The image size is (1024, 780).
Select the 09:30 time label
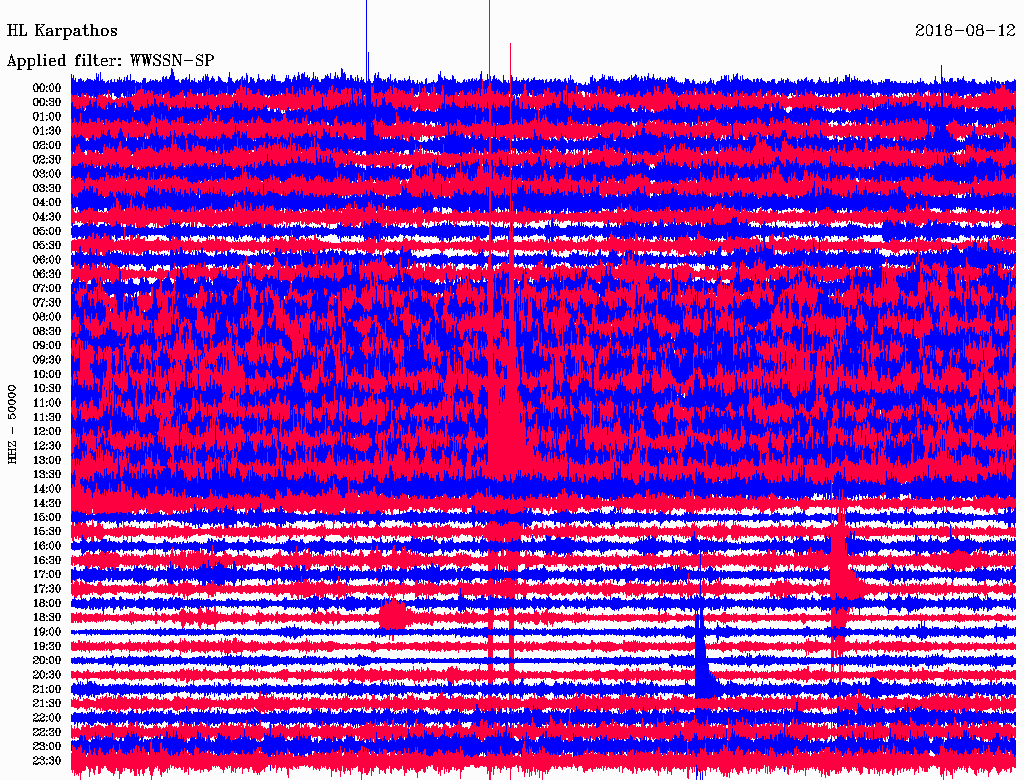tap(47, 360)
